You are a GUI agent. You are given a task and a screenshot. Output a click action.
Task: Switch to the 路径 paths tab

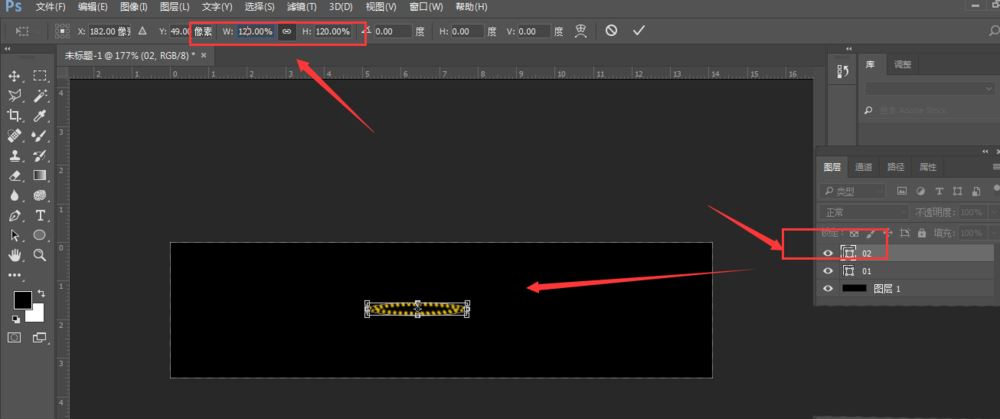click(x=895, y=167)
